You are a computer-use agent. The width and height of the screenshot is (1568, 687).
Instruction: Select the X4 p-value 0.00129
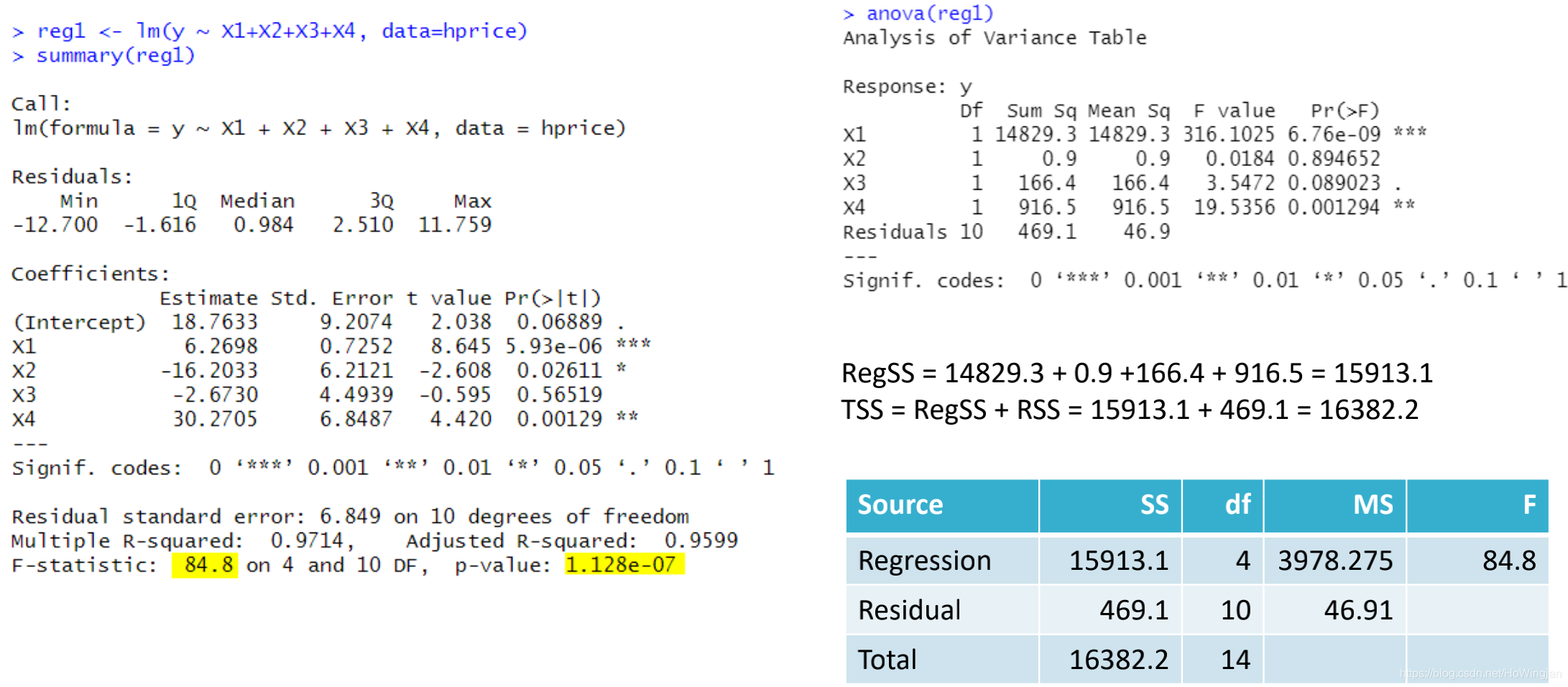click(x=559, y=418)
